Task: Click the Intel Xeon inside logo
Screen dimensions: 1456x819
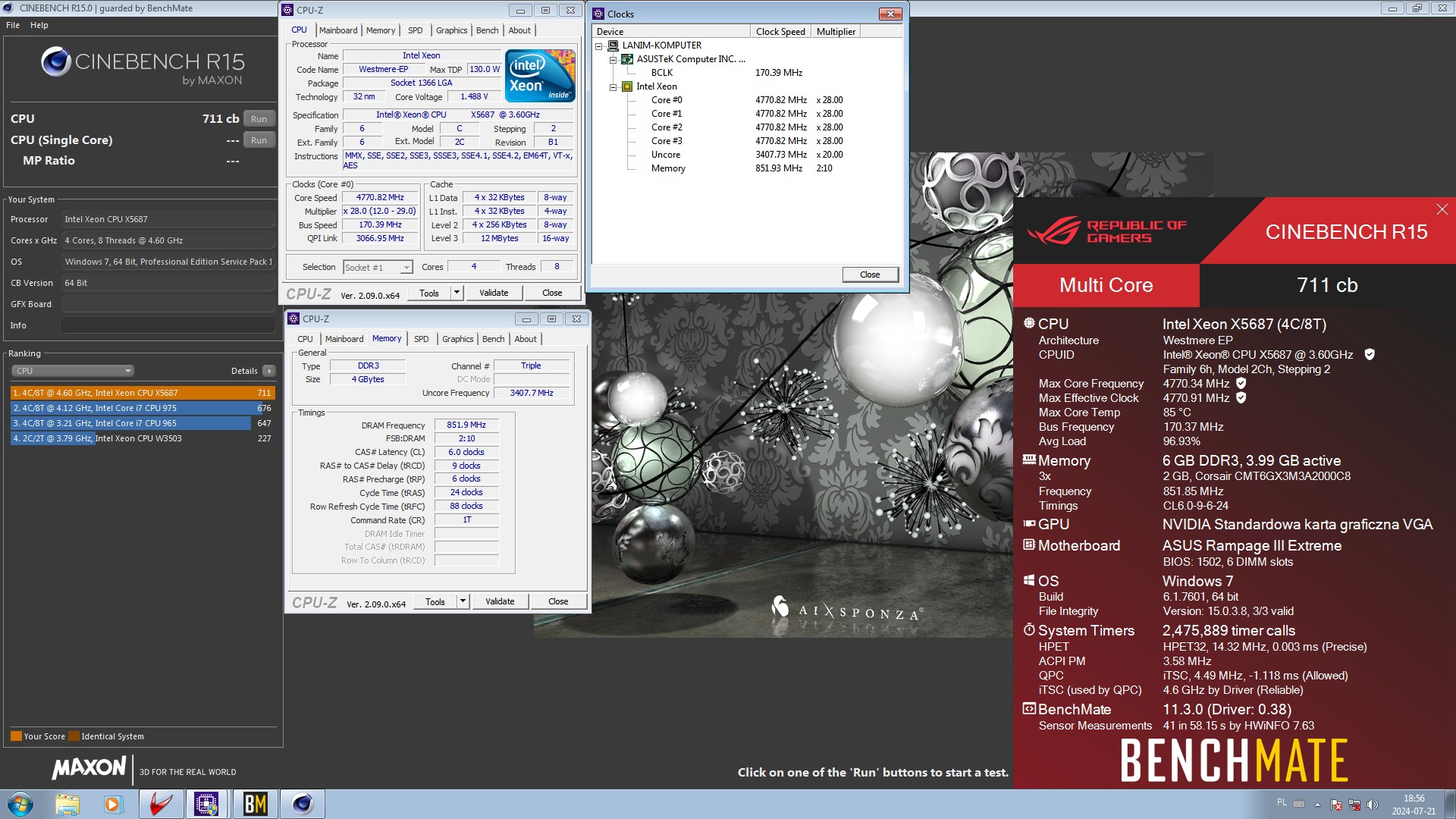Action: coord(540,76)
